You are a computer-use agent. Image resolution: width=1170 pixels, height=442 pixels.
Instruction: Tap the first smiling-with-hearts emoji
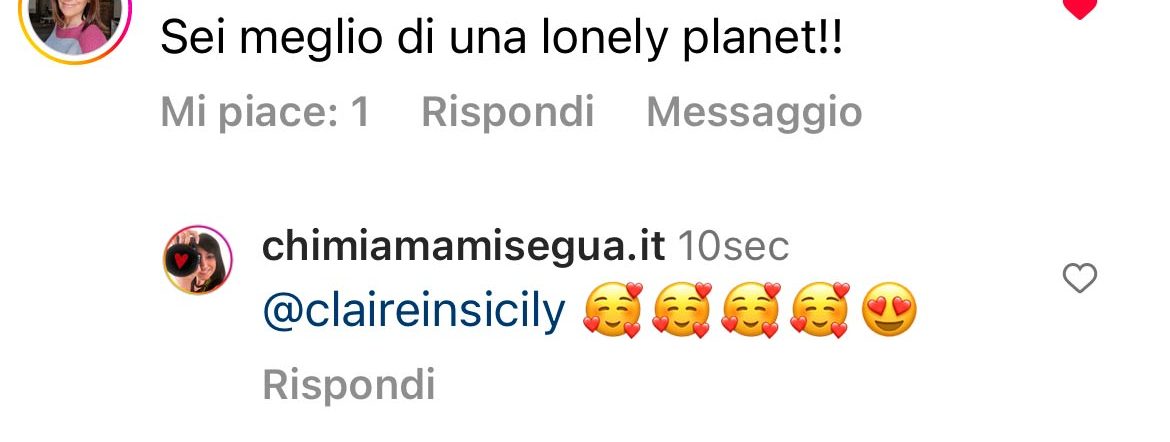pos(612,310)
